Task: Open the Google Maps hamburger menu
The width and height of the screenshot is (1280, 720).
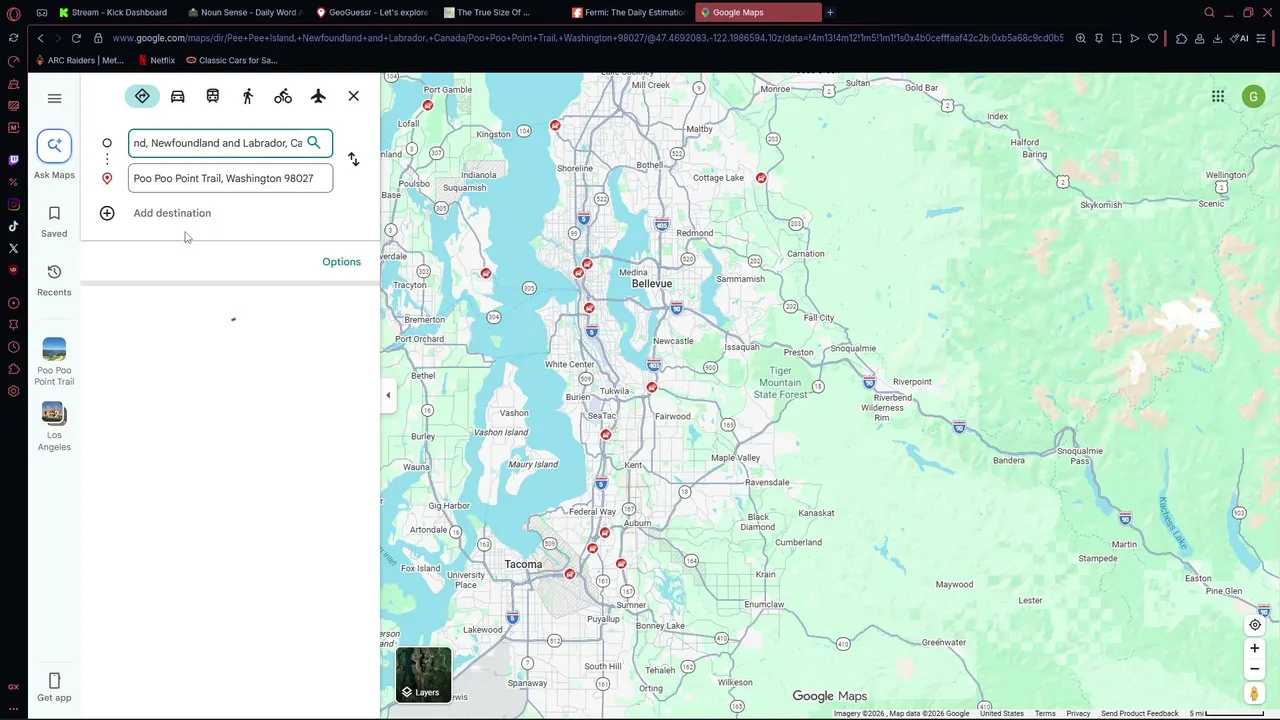Action: 54,98
